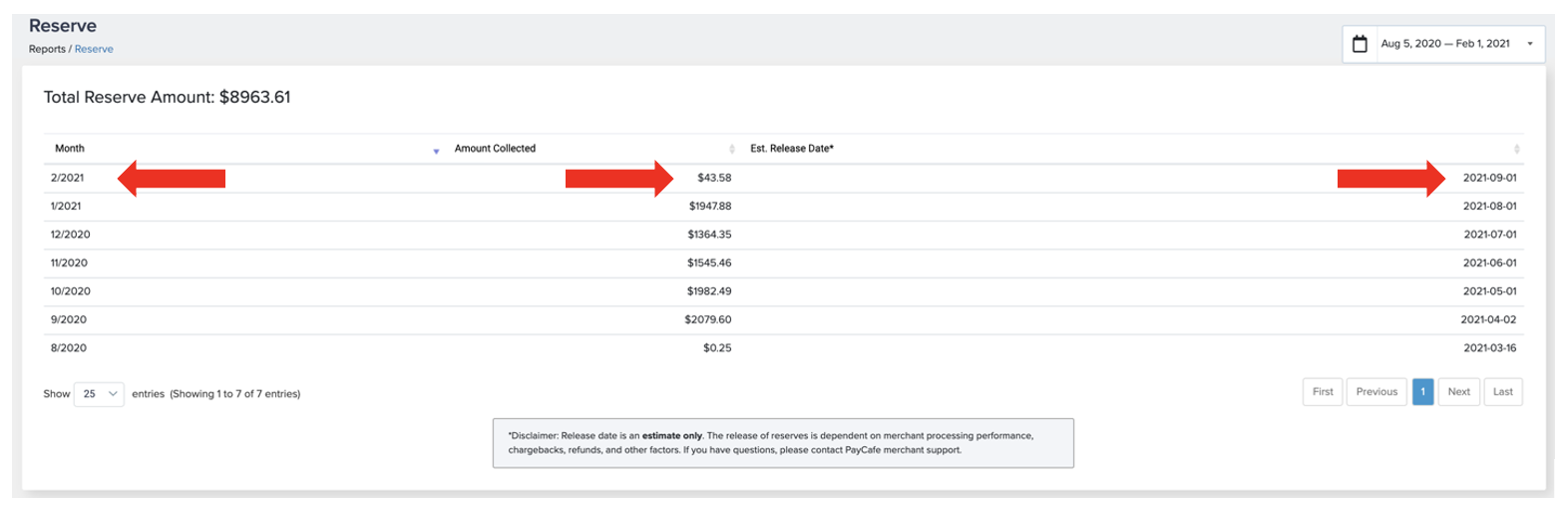Click the Aug 5, 2020 — Feb 1, 2021 date range
Viewport: 1568px width, 509px height.
[1445, 44]
